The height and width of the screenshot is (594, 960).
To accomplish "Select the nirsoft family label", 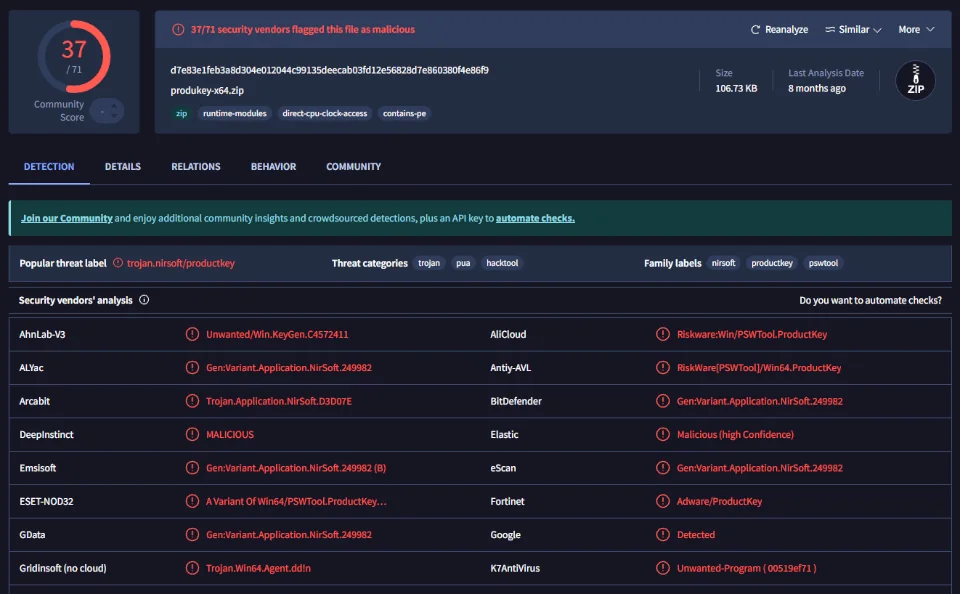I will 723,263.
